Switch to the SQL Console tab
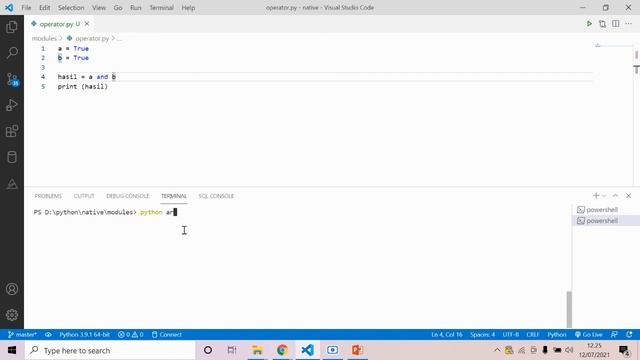Viewport: 640px width, 360px height. click(216, 196)
